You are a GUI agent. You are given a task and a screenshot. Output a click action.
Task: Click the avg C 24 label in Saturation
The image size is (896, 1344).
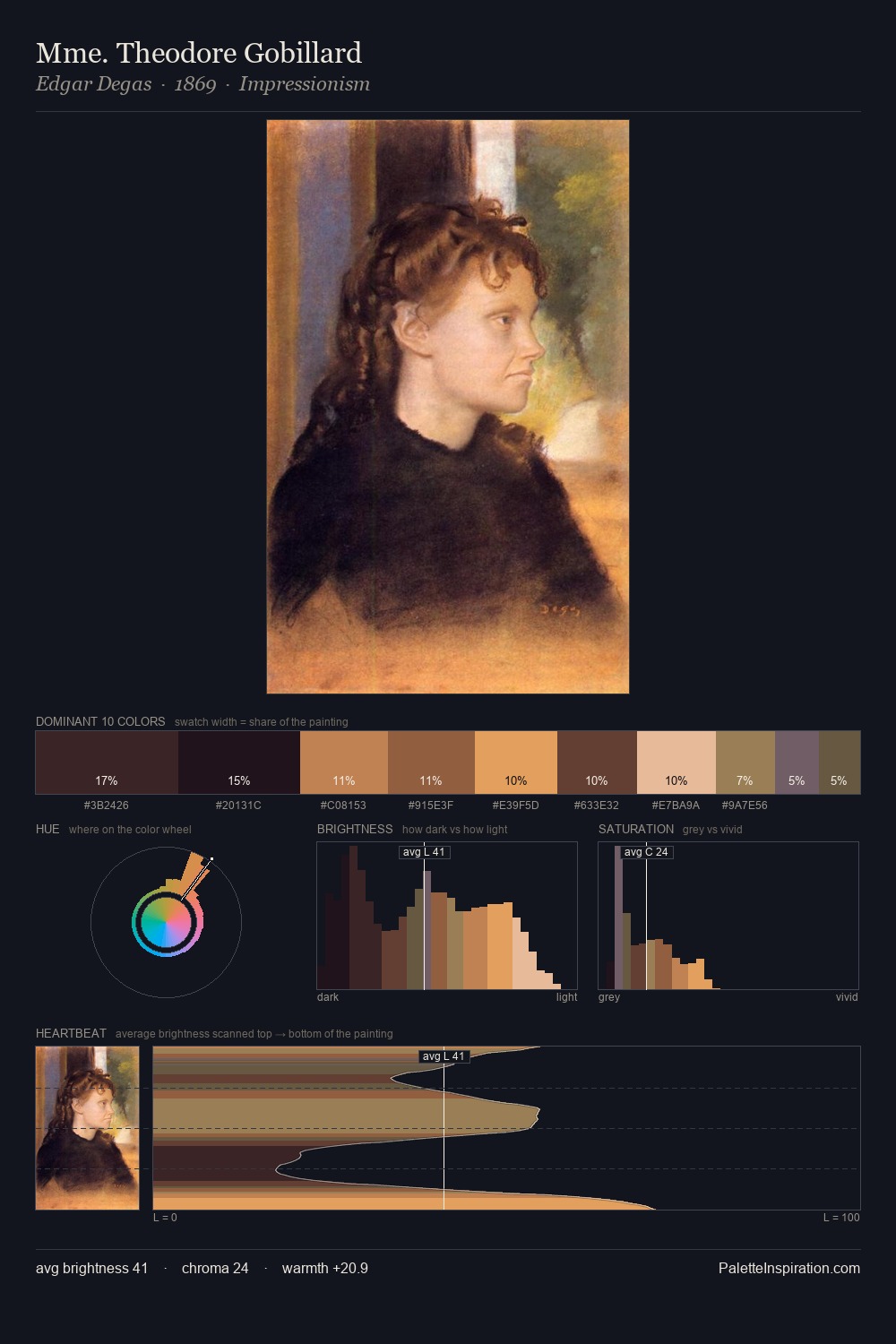tap(646, 852)
